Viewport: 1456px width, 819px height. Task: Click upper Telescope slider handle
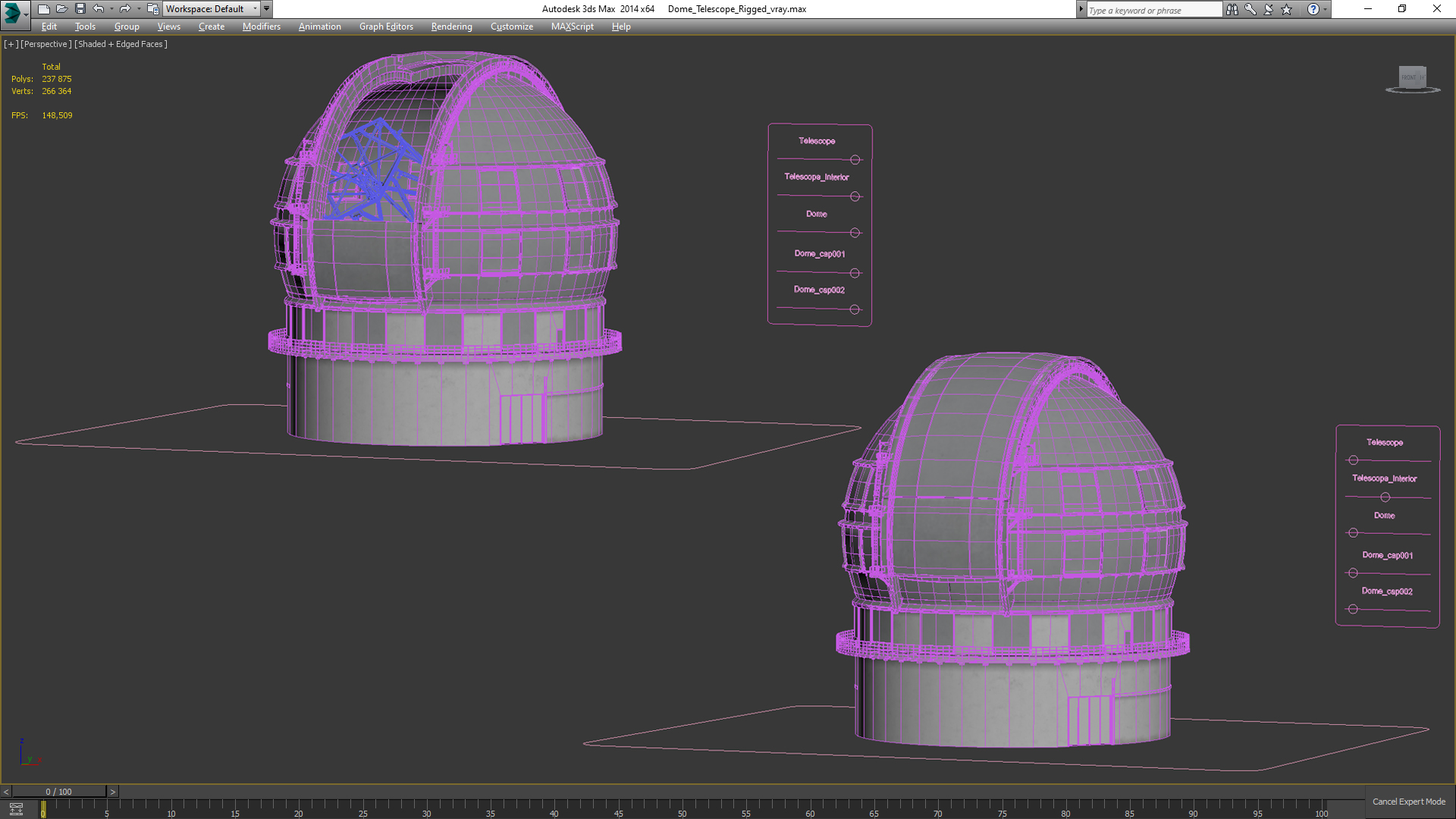[855, 160]
